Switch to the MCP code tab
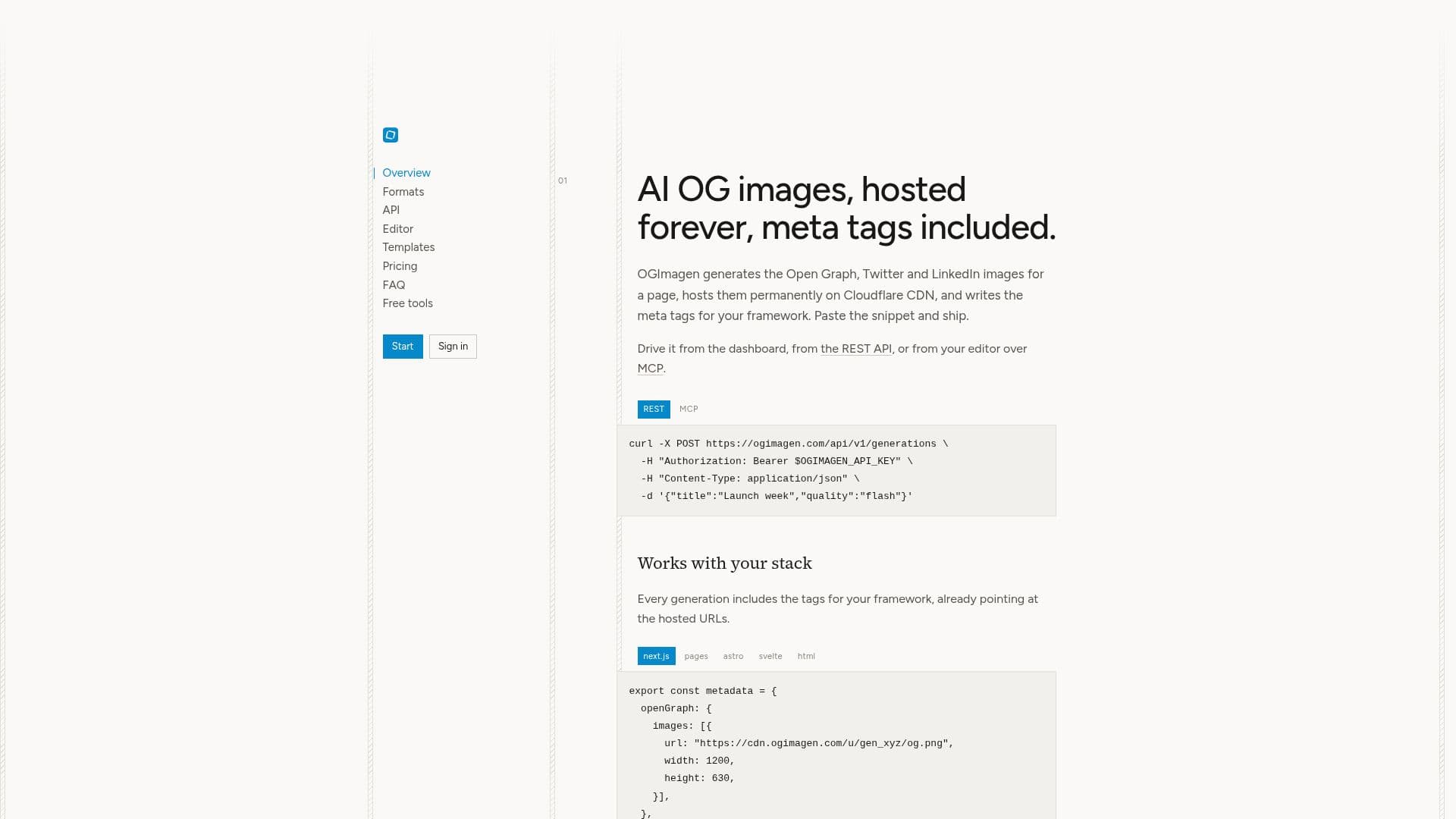 coord(689,409)
